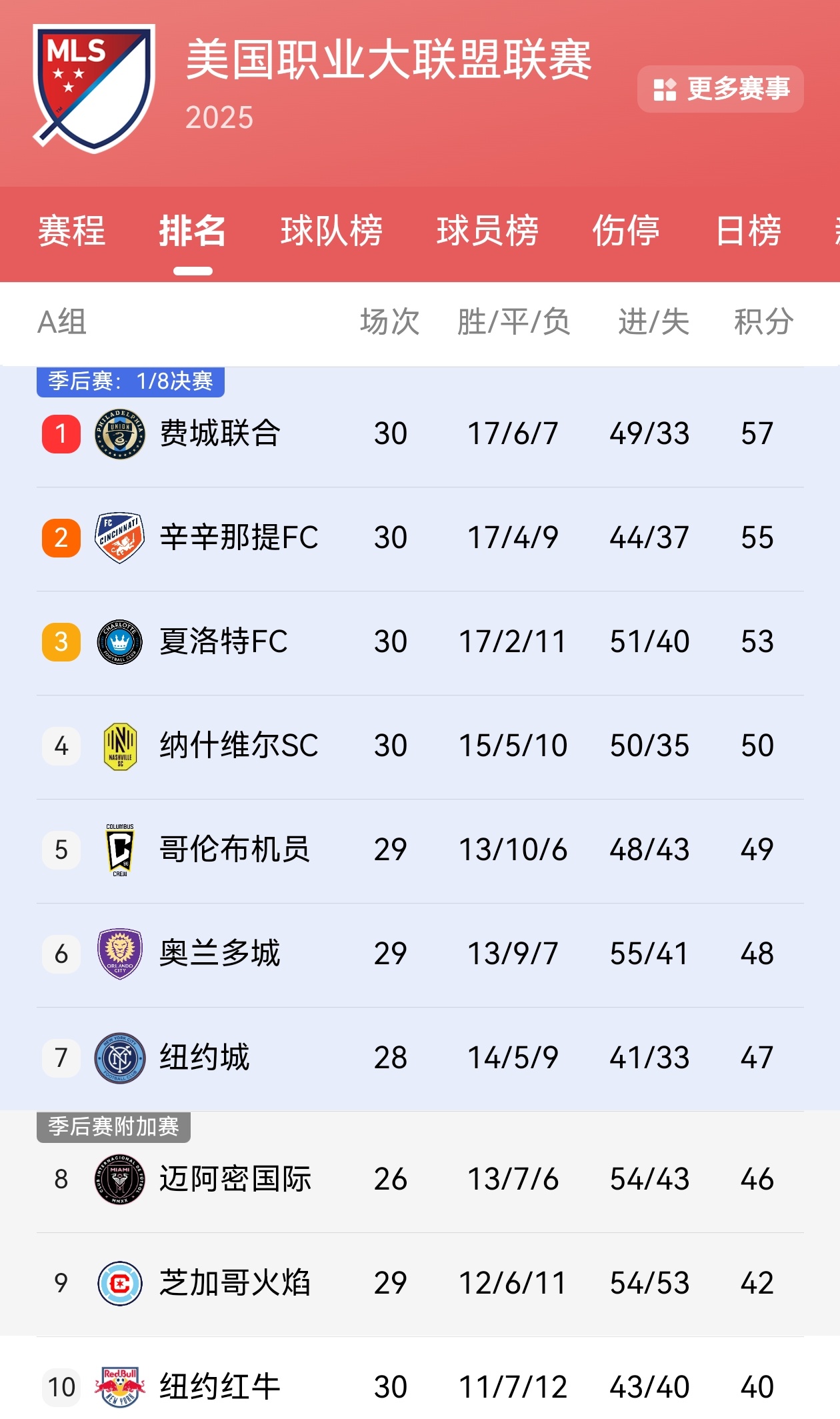Switch to the 赛程 schedule tab
Image resolution: width=840 pixels, height=1419 pixels.
(x=71, y=231)
